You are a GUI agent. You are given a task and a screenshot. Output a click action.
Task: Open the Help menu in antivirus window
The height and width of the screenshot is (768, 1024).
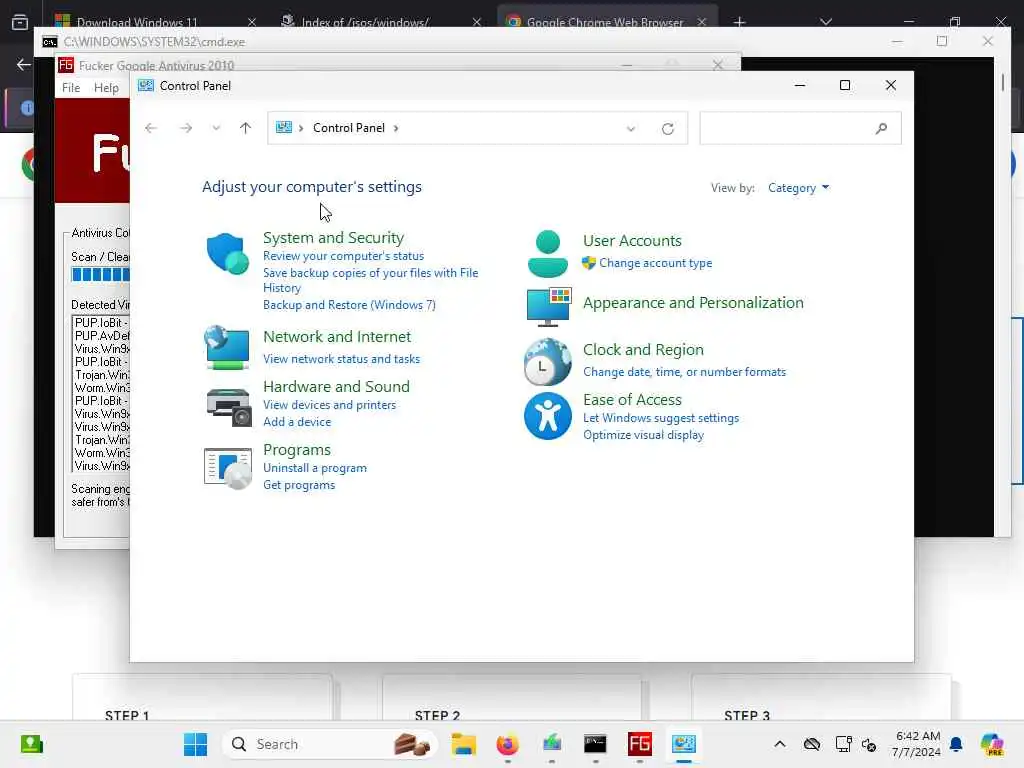point(106,88)
